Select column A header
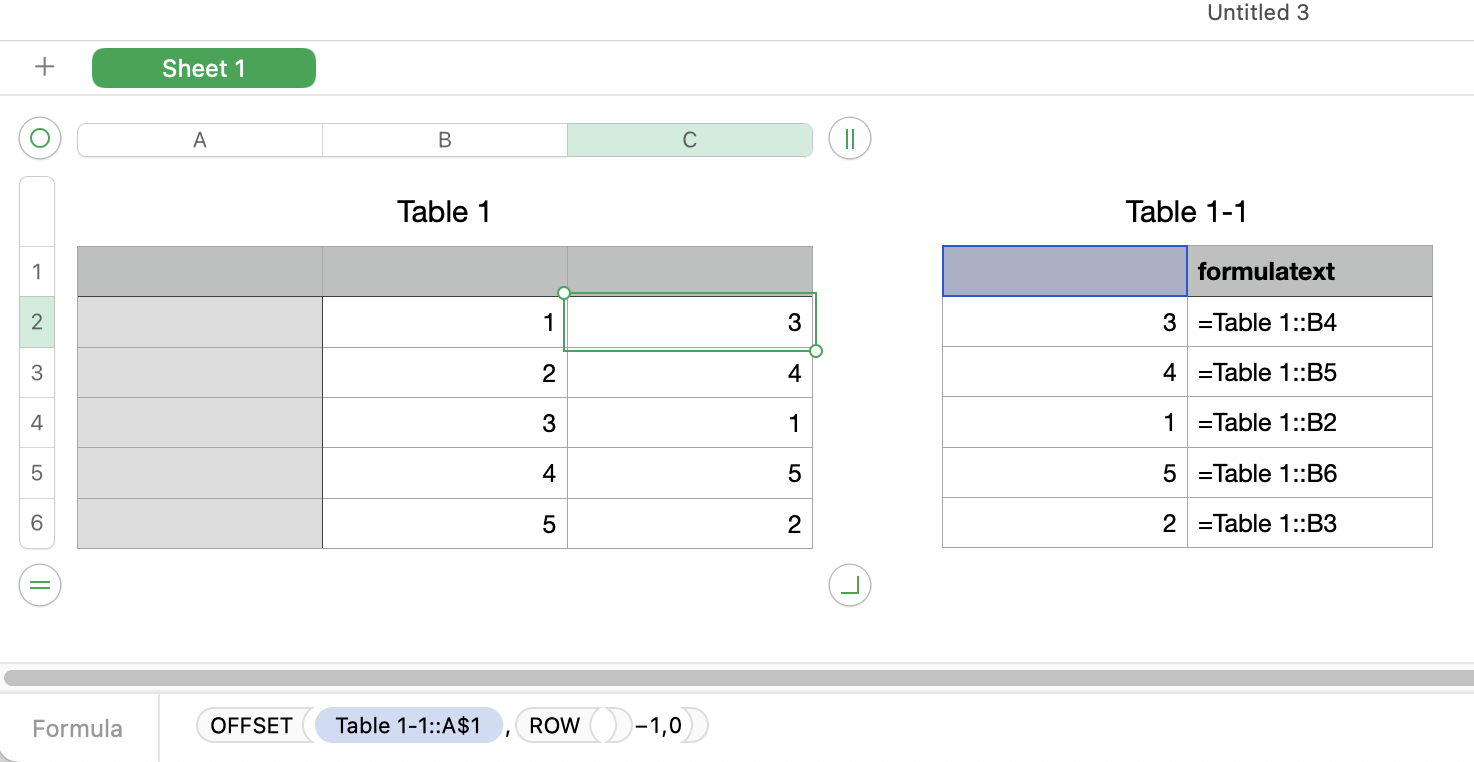Screen dimensions: 1474x762 [x=200, y=140]
